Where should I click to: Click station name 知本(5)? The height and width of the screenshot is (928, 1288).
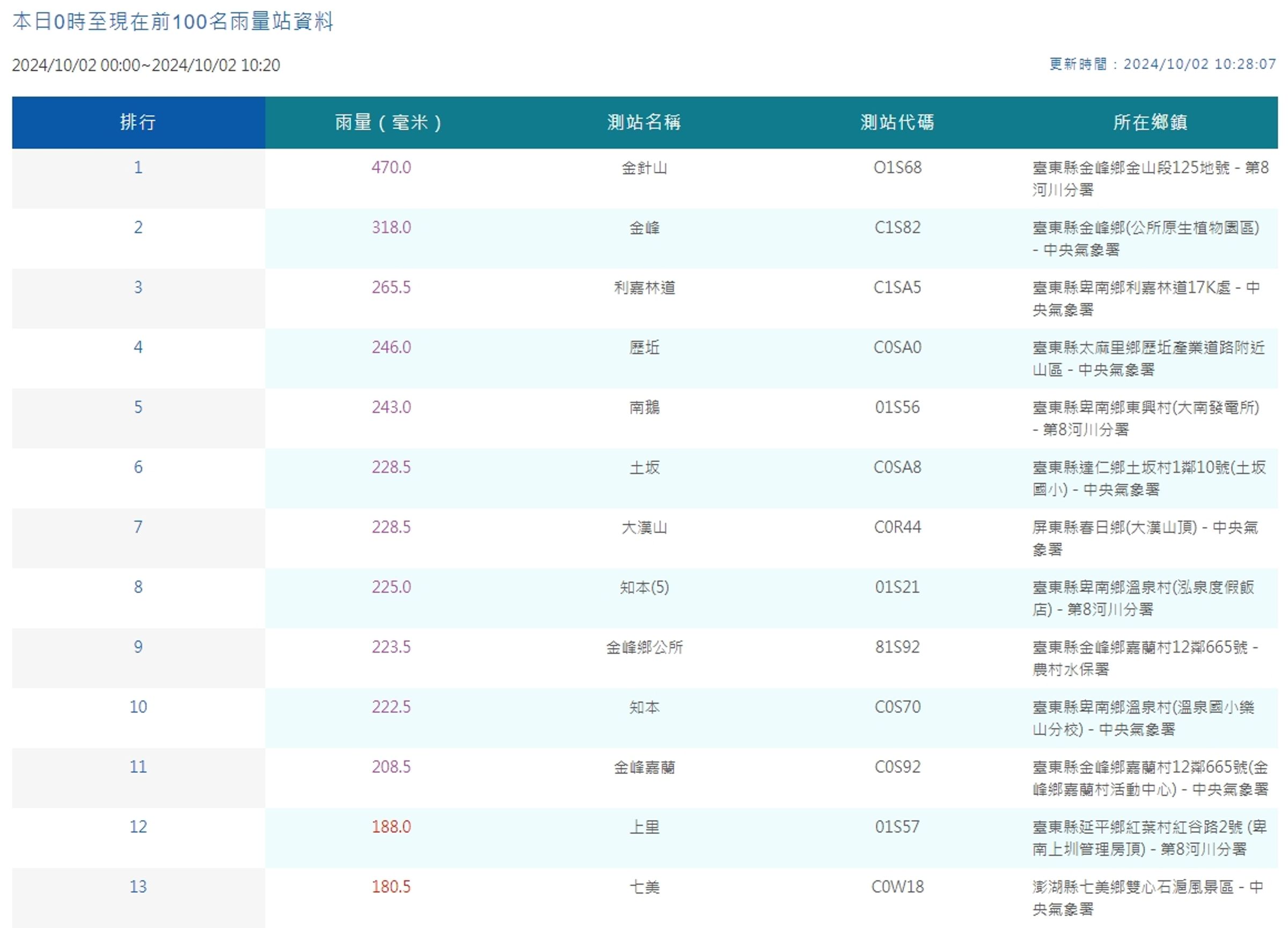coord(644,587)
